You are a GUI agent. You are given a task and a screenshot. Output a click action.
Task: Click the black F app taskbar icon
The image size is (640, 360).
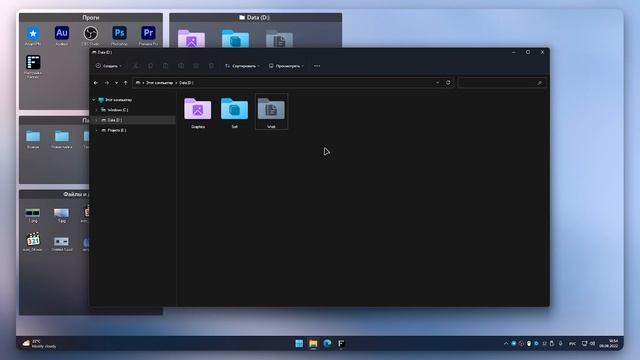(x=341, y=344)
